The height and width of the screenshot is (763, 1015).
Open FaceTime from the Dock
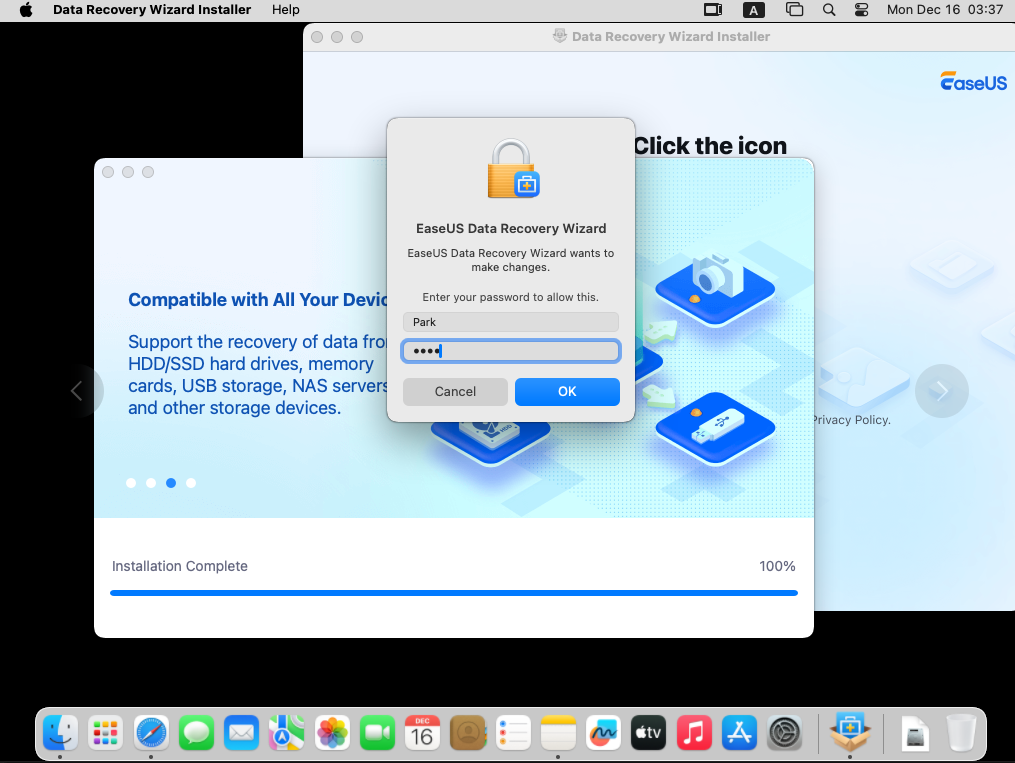click(x=377, y=733)
